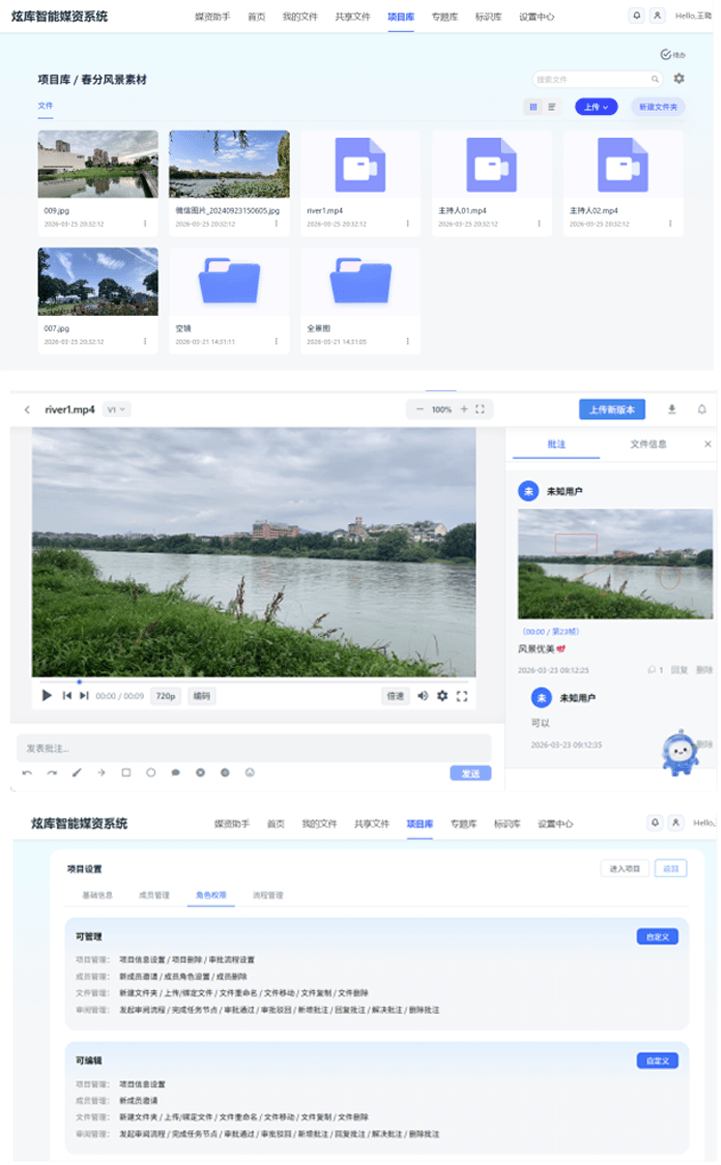721x1165 pixels.
Task: Select the speech bubble annotation tool
Action: pyautogui.click(x=175, y=773)
